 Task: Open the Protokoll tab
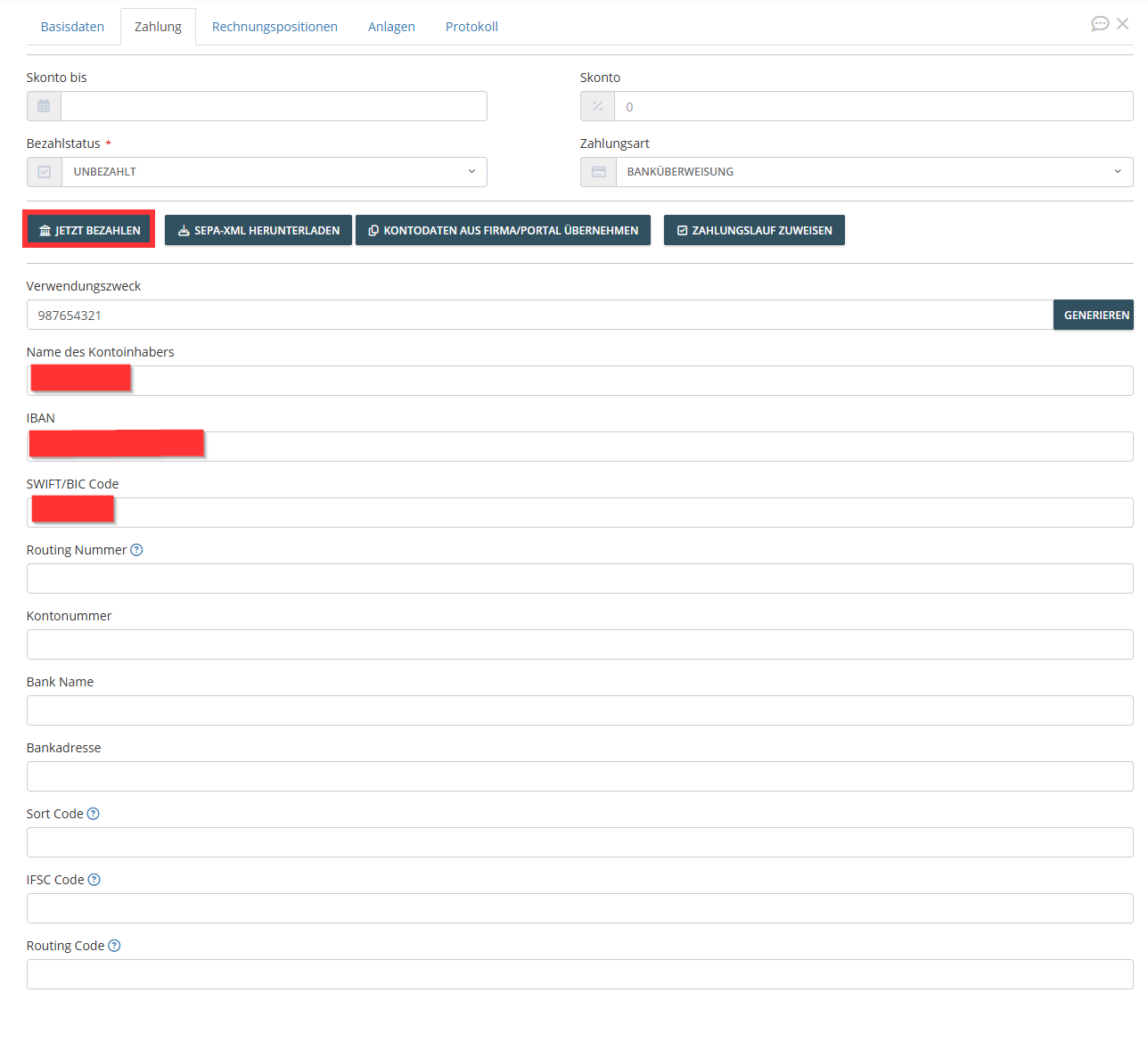click(471, 27)
